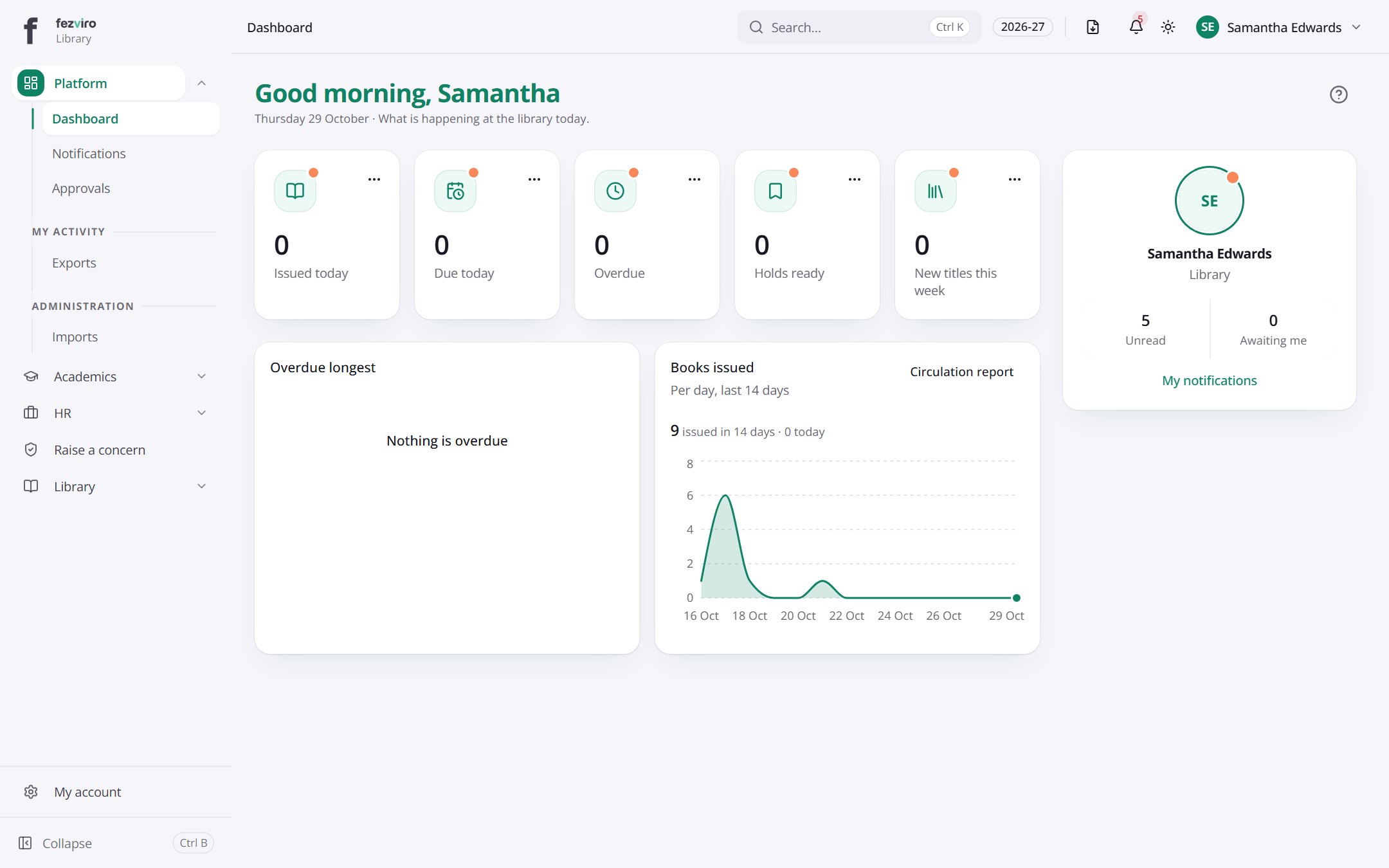Click the 29 Oct data point on chart
1389x868 pixels.
click(1017, 598)
